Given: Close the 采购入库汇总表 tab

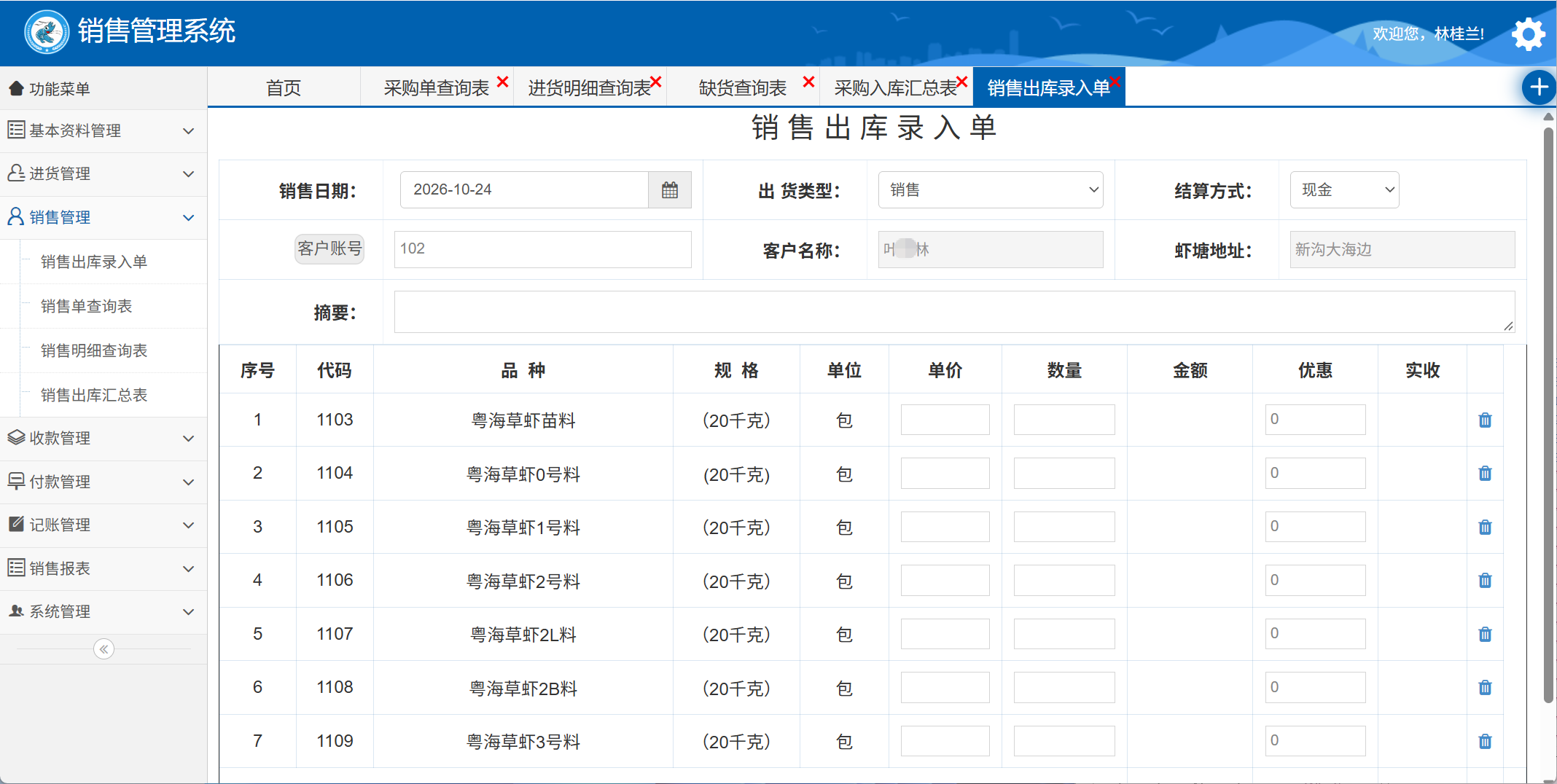Looking at the screenshot, I should [962, 82].
